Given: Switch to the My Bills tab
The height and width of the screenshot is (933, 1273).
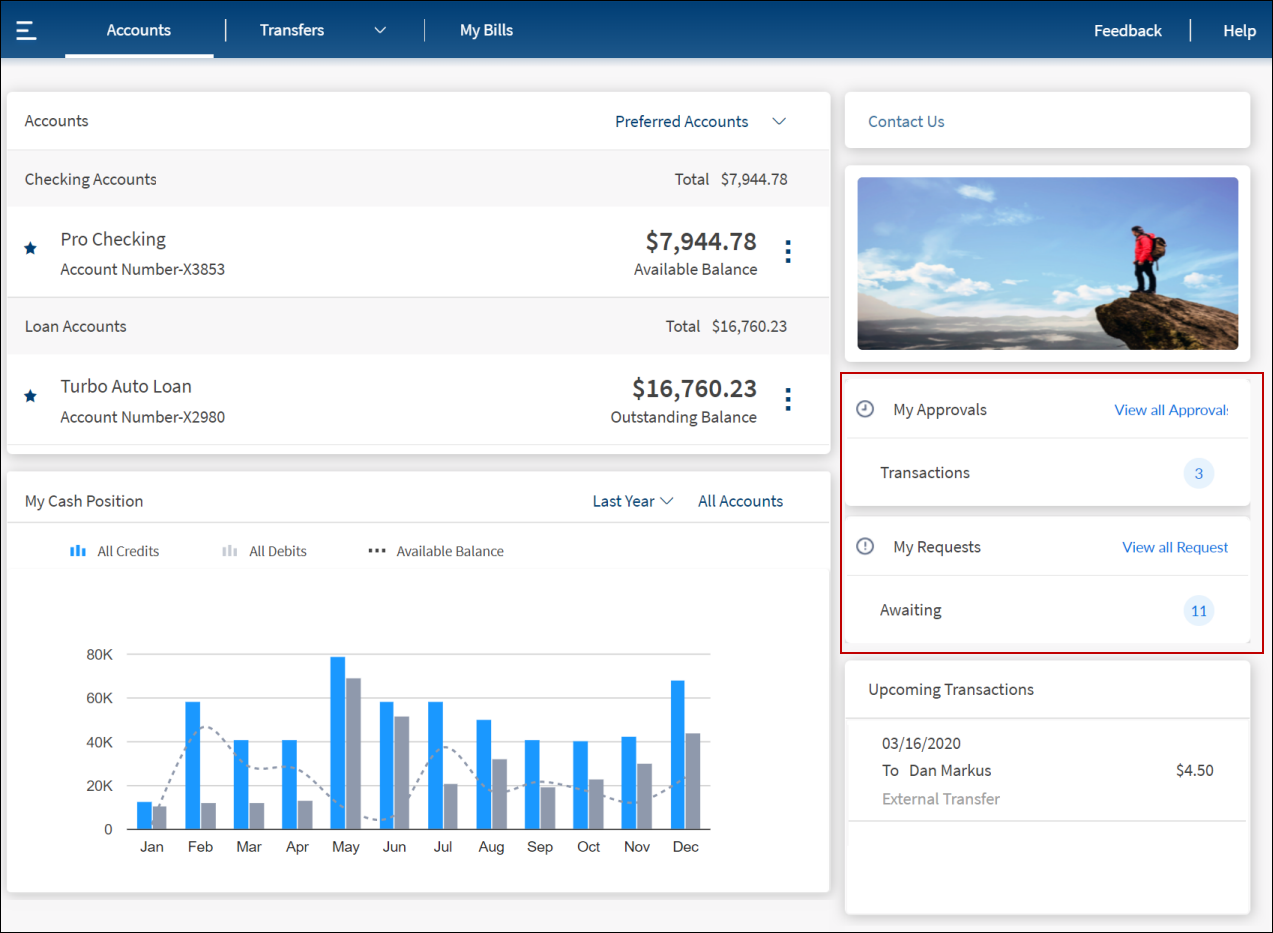Looking at the screenshot, I should (486, 30).
